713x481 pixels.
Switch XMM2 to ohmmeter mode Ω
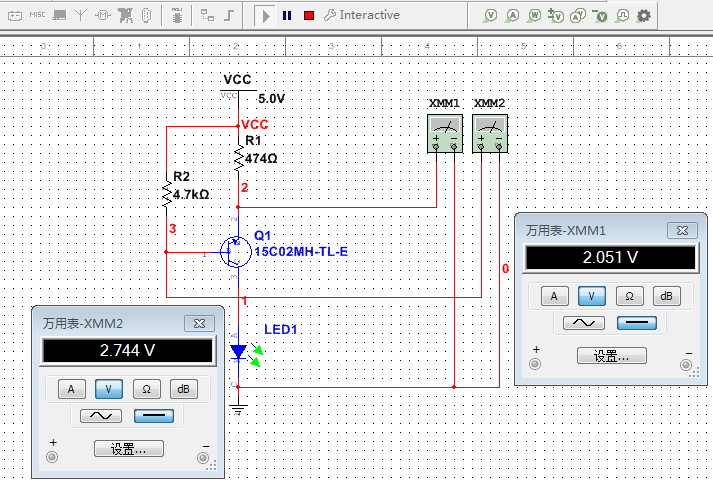146,389
